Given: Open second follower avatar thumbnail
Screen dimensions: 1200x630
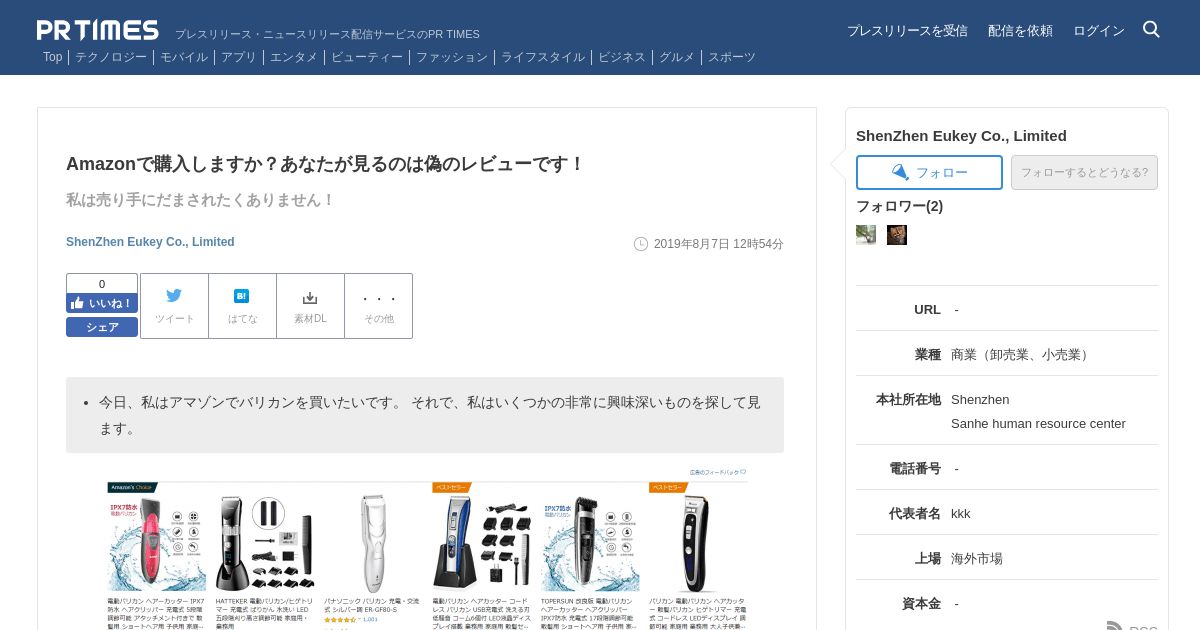Looking at the screenshot, I should 897,235.
